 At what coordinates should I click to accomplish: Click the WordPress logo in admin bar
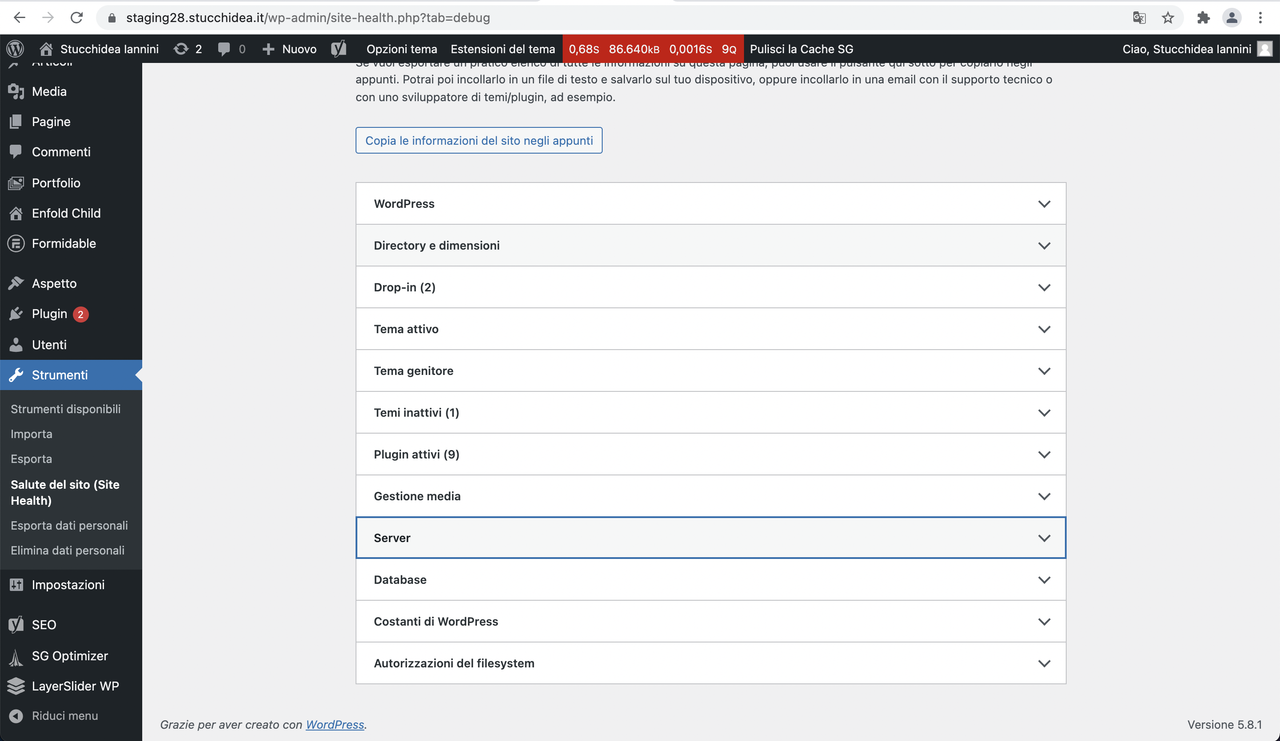point(15,48)
